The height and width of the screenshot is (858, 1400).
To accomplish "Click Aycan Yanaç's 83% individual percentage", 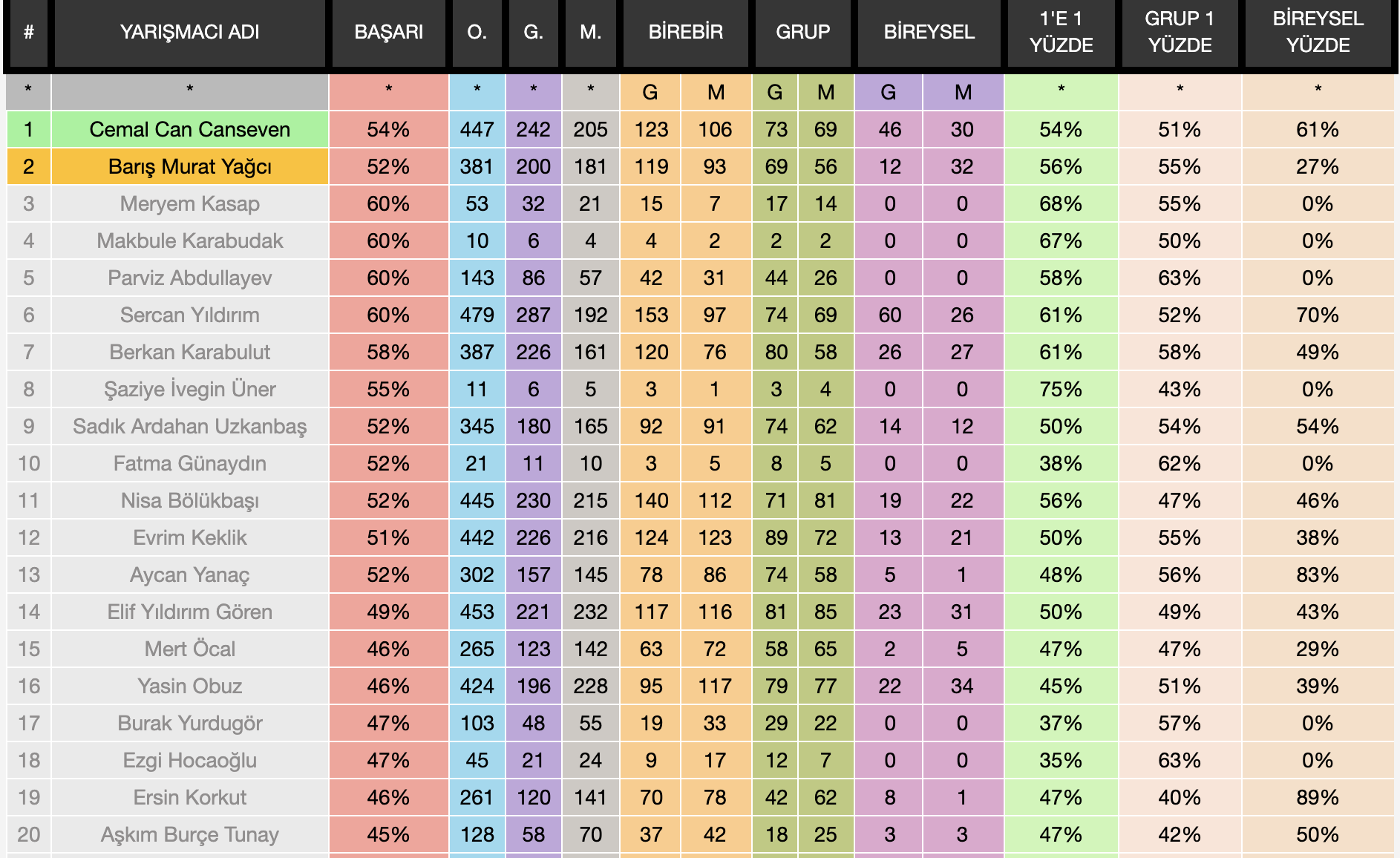I will click(x=1318, y=574).
